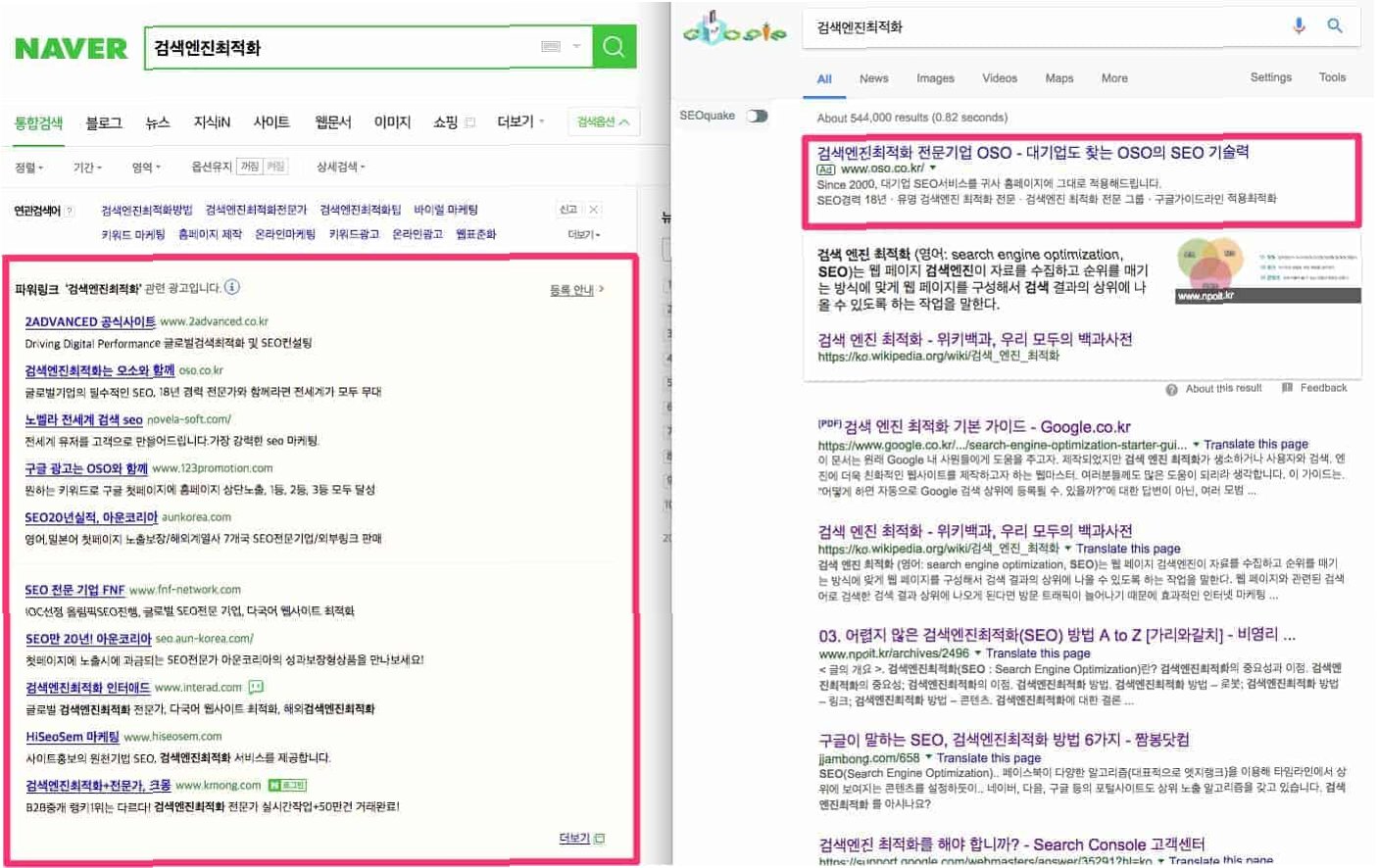Select the 블로그 tab
1377x868 pixels.
pos(104,122)
